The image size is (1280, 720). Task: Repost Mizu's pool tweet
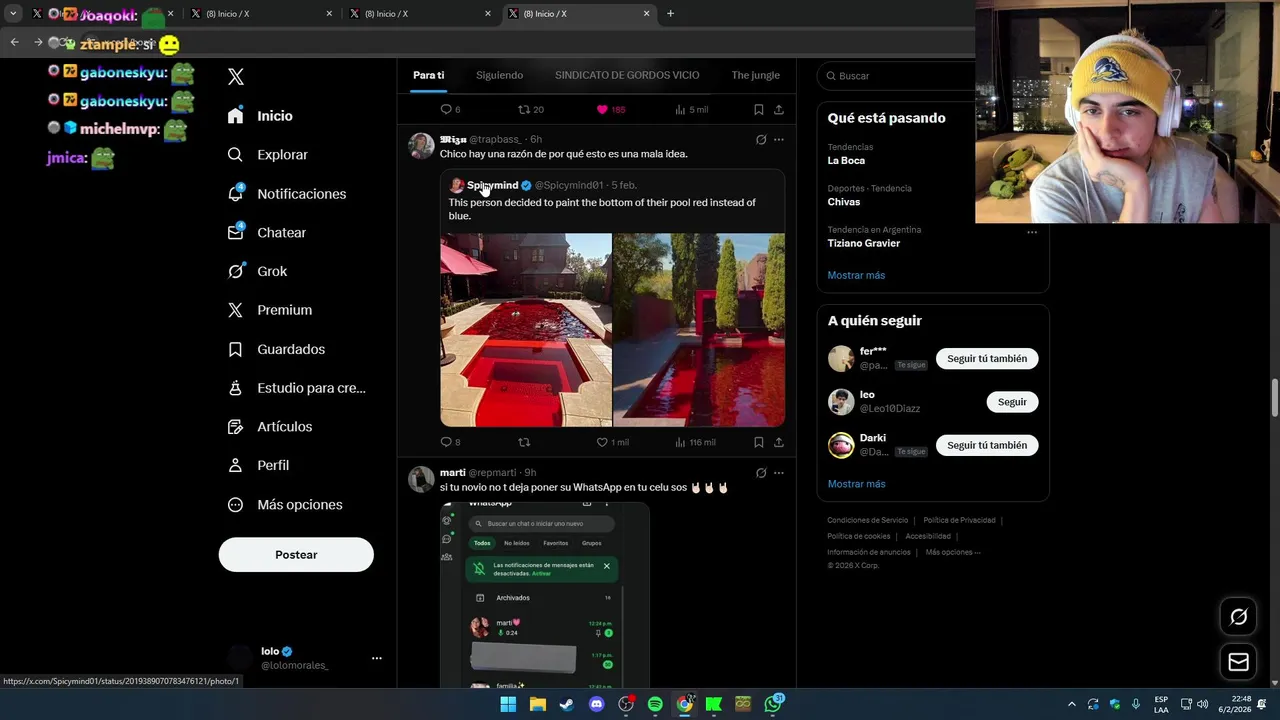point(524,442)
